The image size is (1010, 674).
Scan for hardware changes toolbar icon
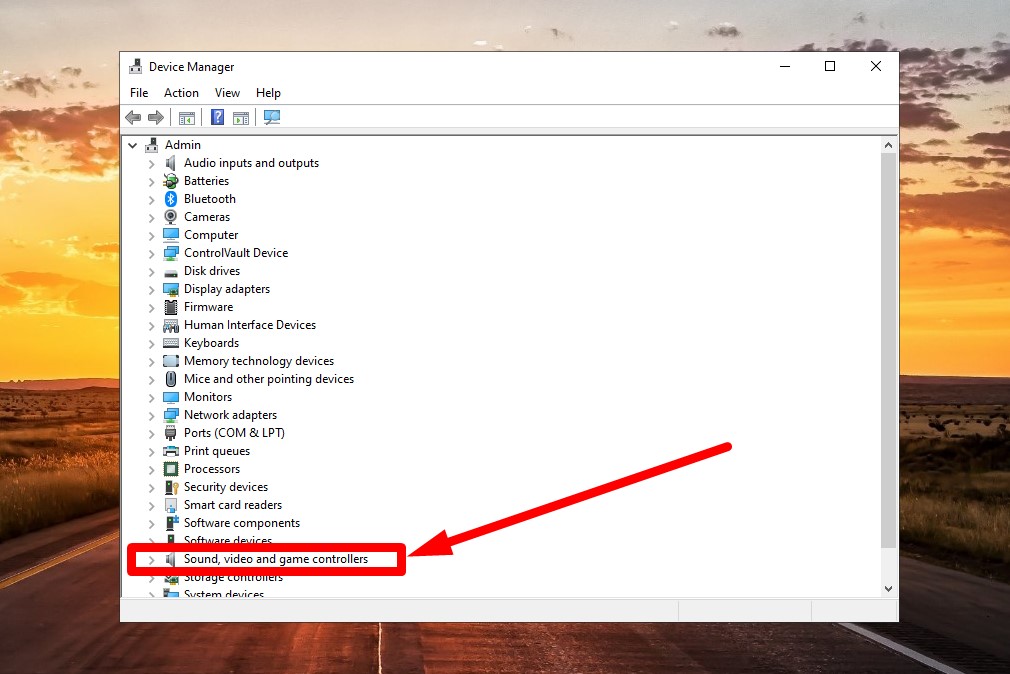(272, 117)
